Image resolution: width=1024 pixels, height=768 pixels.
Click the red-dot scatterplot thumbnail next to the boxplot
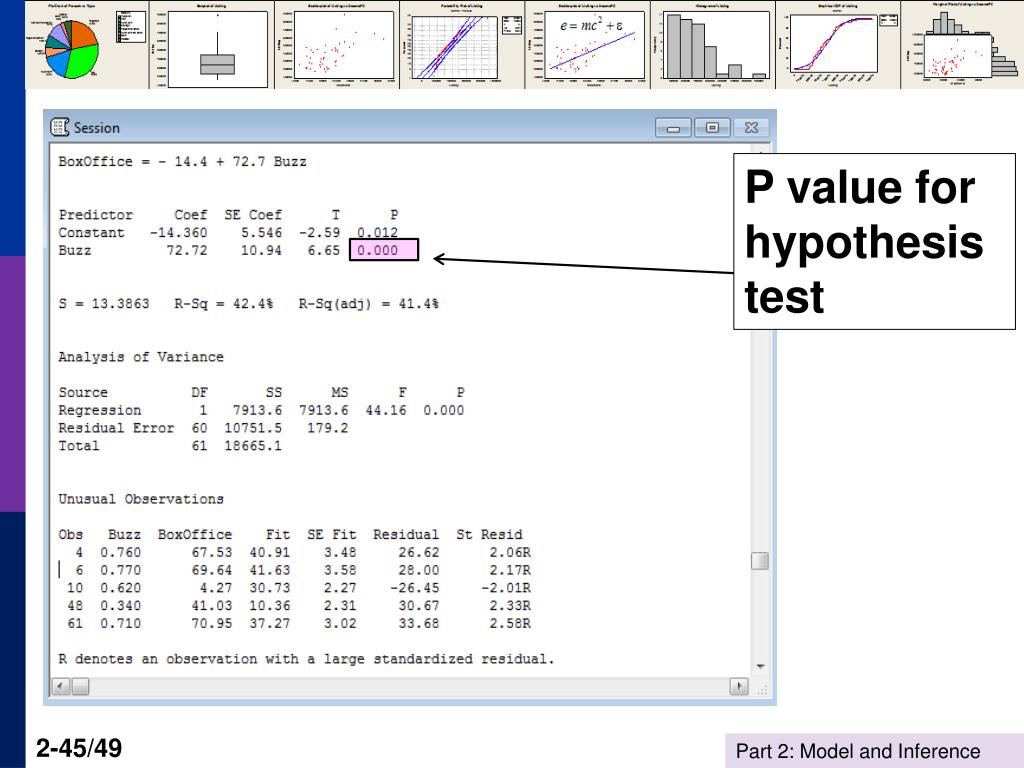[x=338, y=45]
